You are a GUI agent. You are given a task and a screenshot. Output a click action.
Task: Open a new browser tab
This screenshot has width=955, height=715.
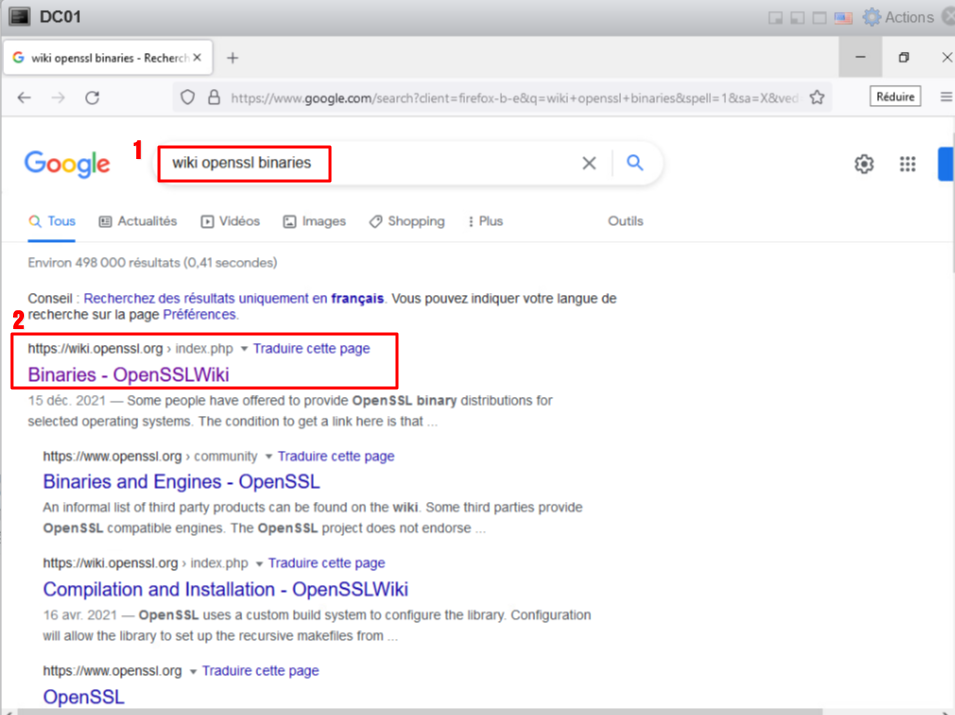233,58
